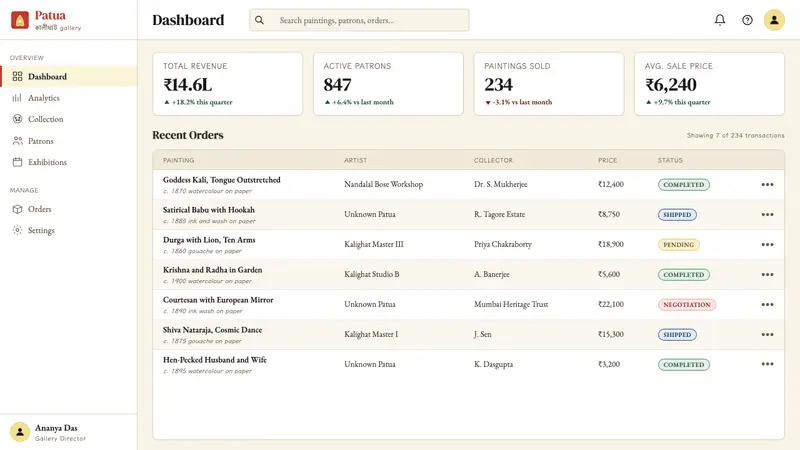Viewport: 800px width, 450px height.
Task: Click painting title Satirical Babu with Hookah
Action: tap(209, 210)
